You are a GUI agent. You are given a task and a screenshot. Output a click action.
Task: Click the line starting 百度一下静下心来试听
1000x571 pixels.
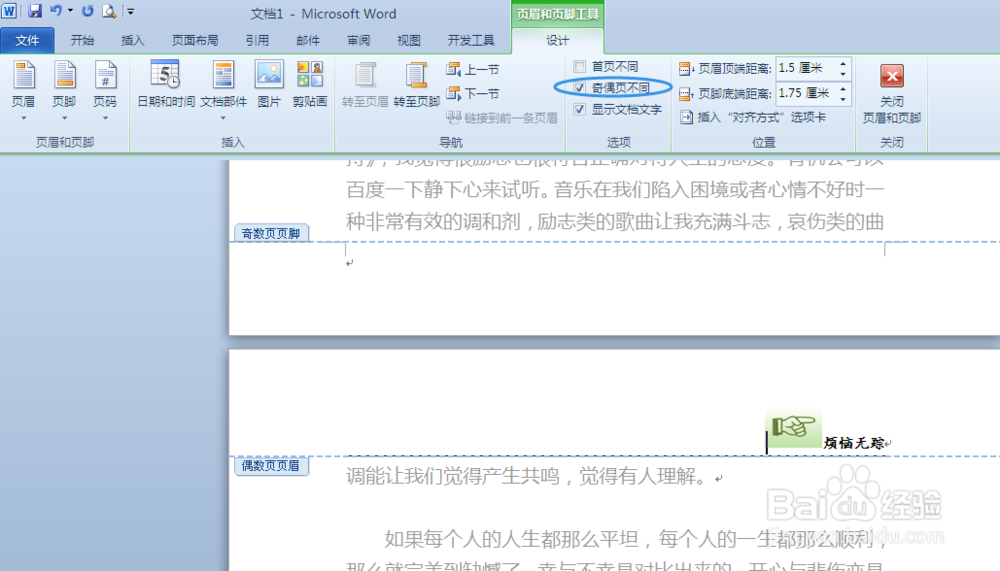(x=615, y=189)
